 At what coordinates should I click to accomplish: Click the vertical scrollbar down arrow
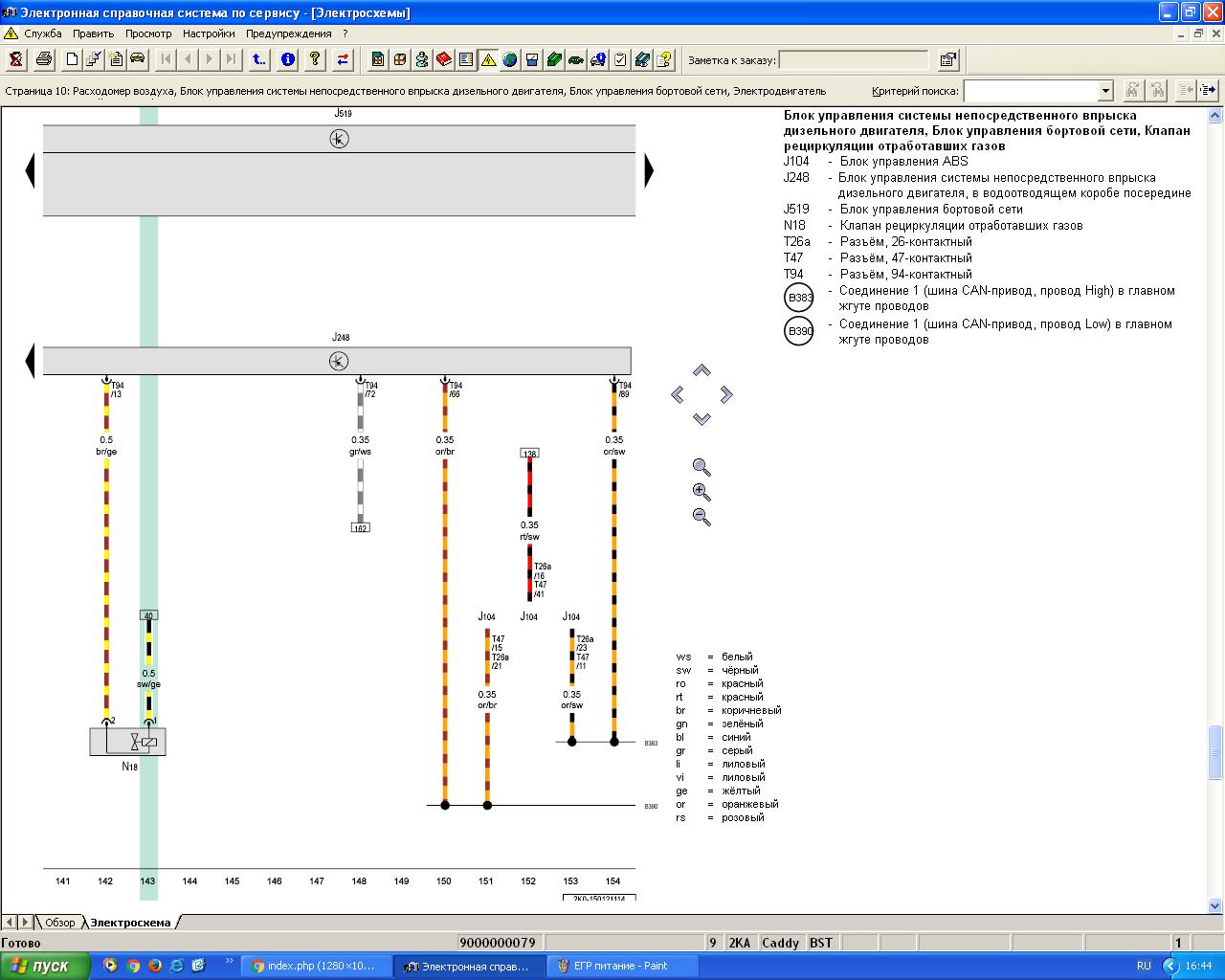(x=1215, y=905)
